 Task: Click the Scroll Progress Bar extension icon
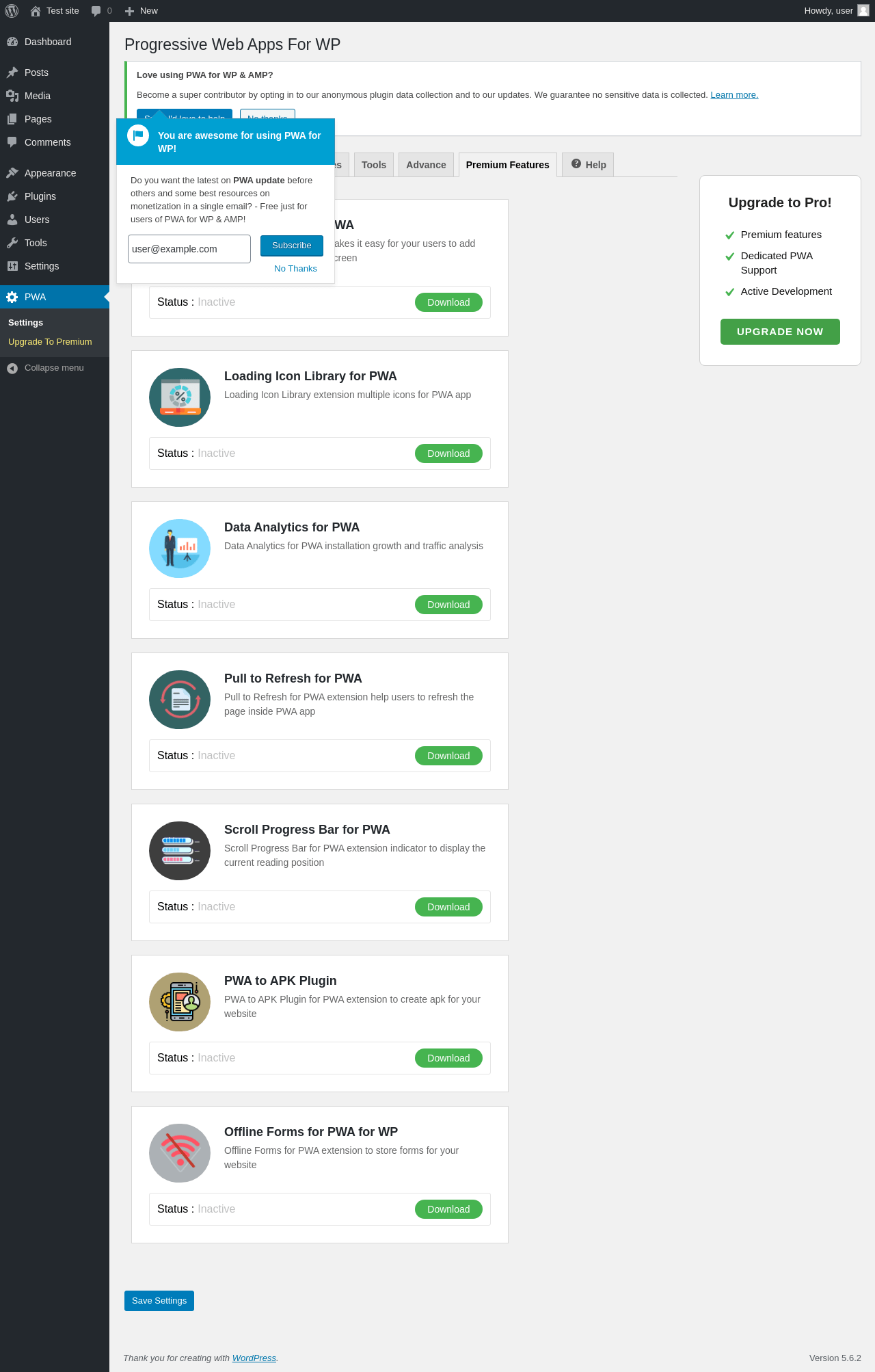[180, 851]
